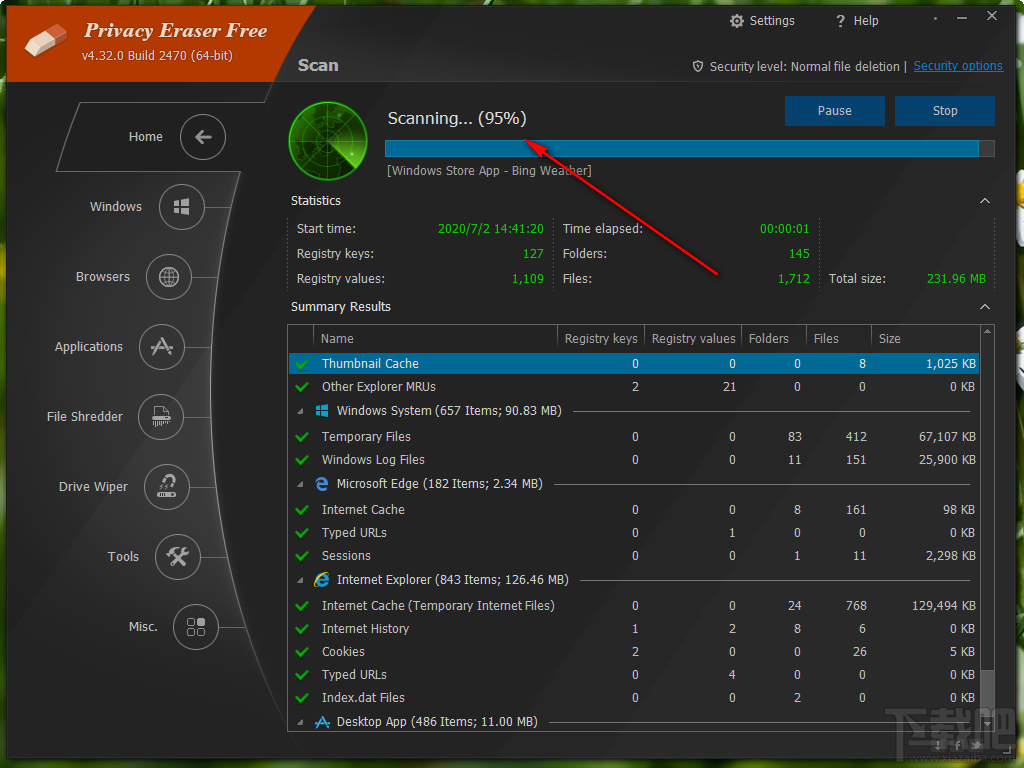1024x768 pixels.
Task: Collapse the Internet Explorer group
Action: 300,581
